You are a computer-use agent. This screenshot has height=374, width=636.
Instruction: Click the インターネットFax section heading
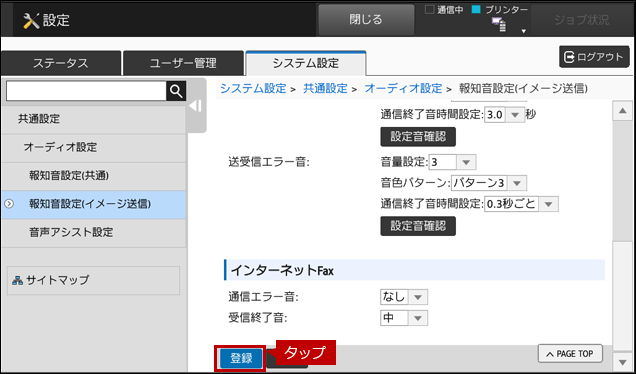414,270
